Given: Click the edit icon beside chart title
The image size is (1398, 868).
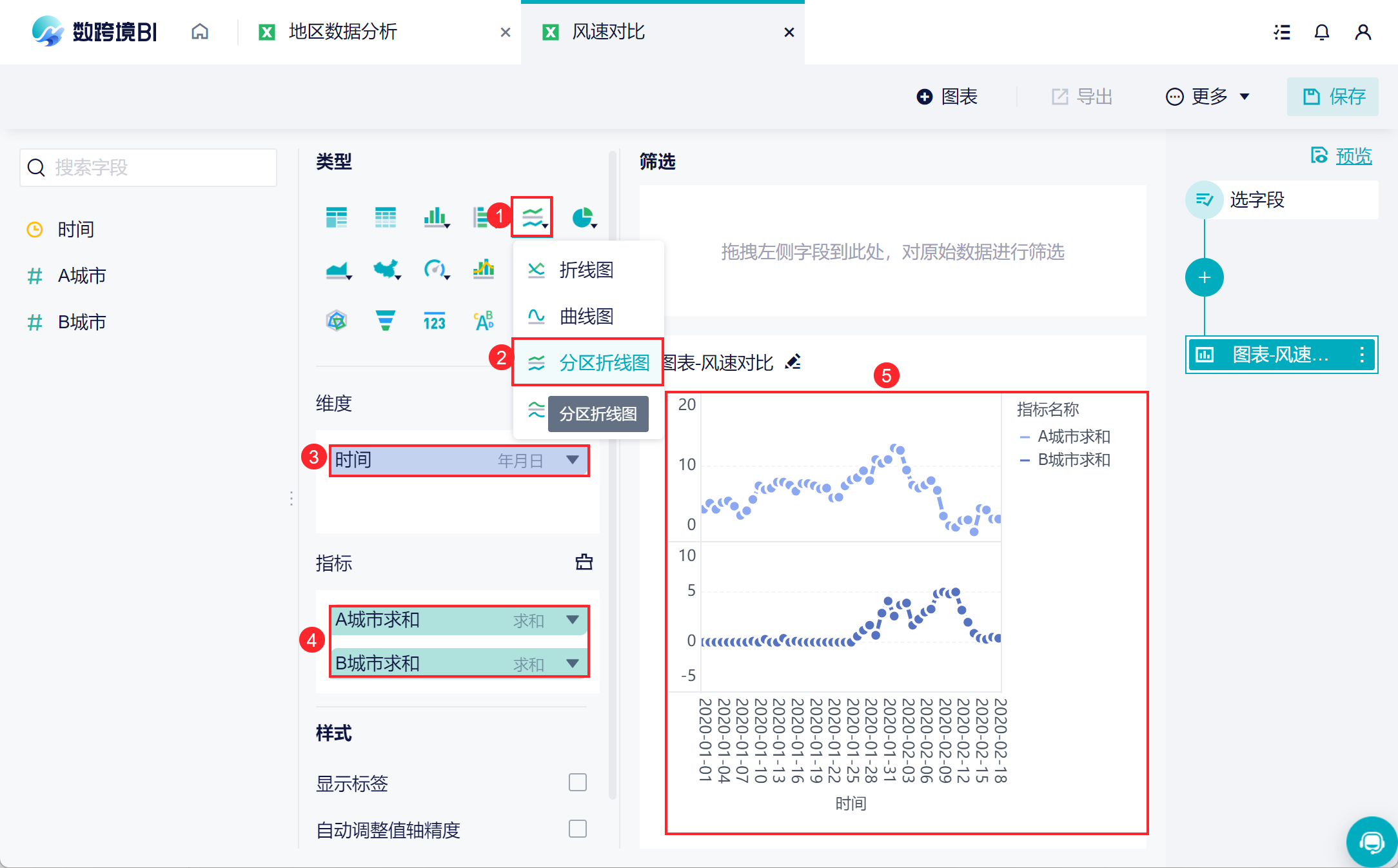Looking at the screenshot, I should tap(793, 362).
